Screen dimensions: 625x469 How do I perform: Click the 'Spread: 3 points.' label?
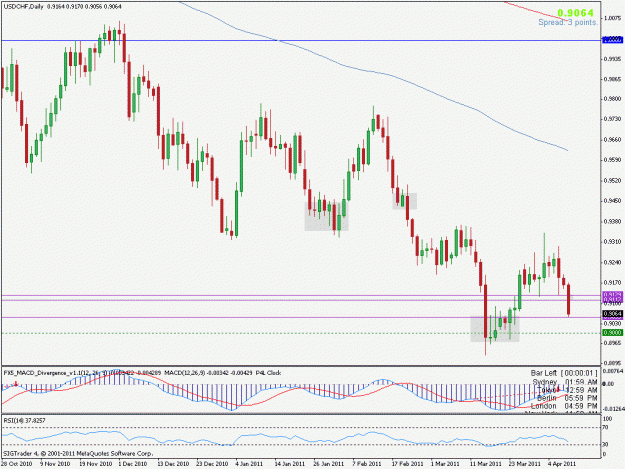568,22
